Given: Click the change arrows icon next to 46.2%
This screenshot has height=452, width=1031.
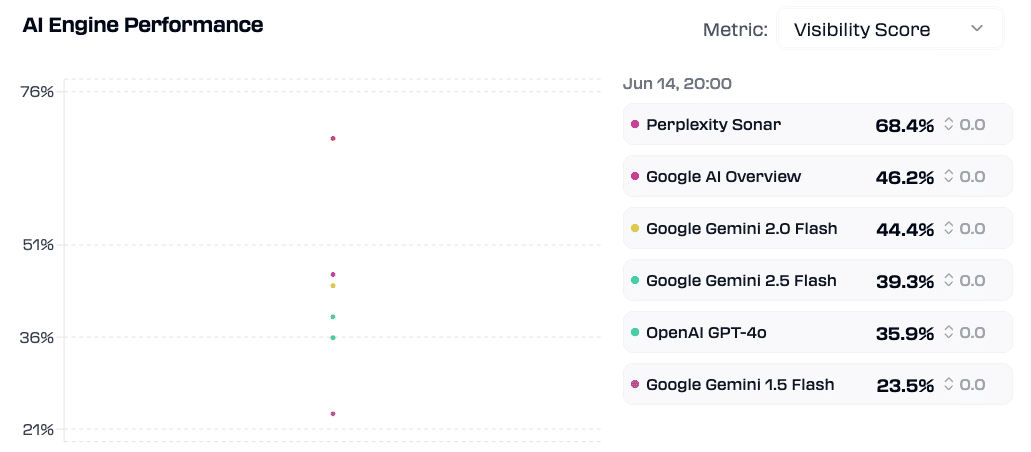Looking at the screenshot, I should click(948, 176).
